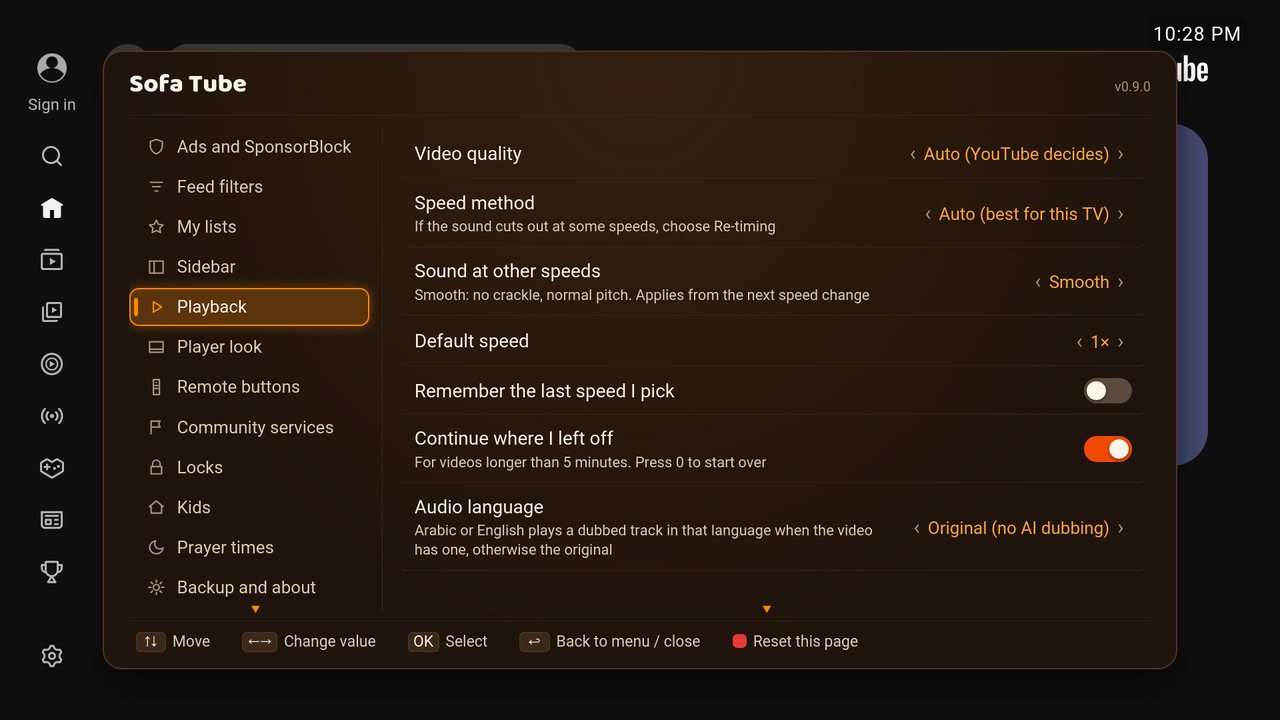Click the filter icon beside Feed filters
The width and height of the screenshot is (1280, 720).
point(156,187)
